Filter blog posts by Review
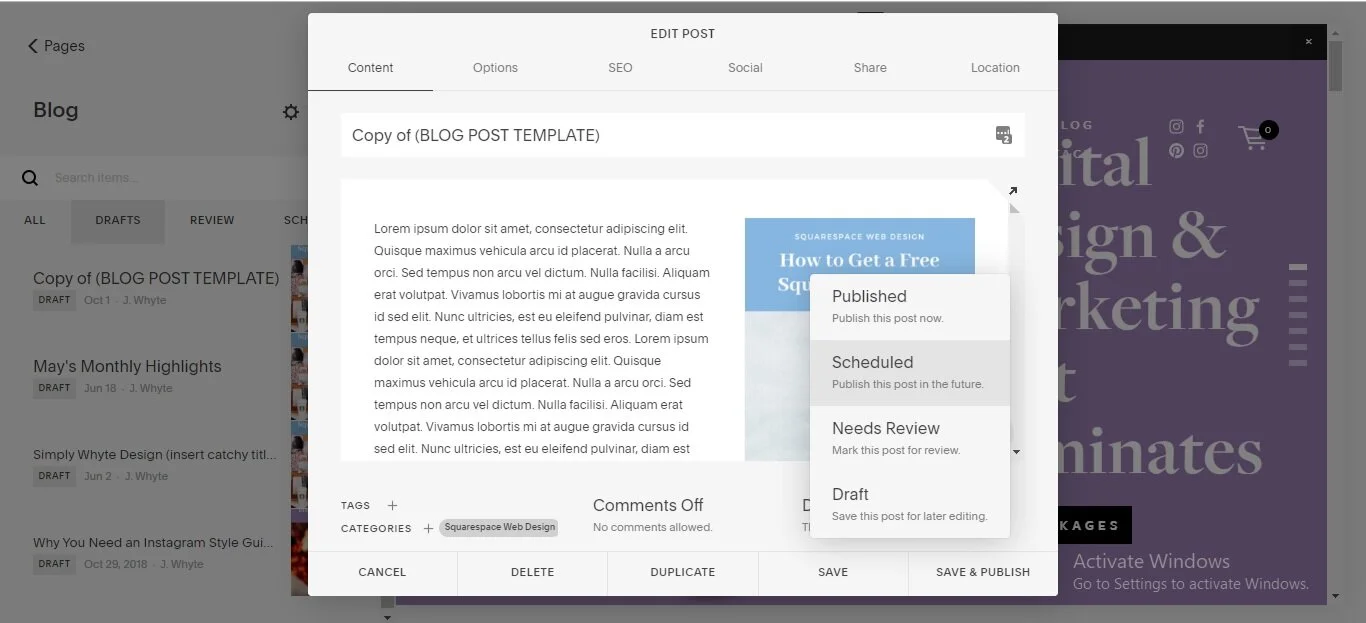1366x623 pixels. (x=212, y=221)
